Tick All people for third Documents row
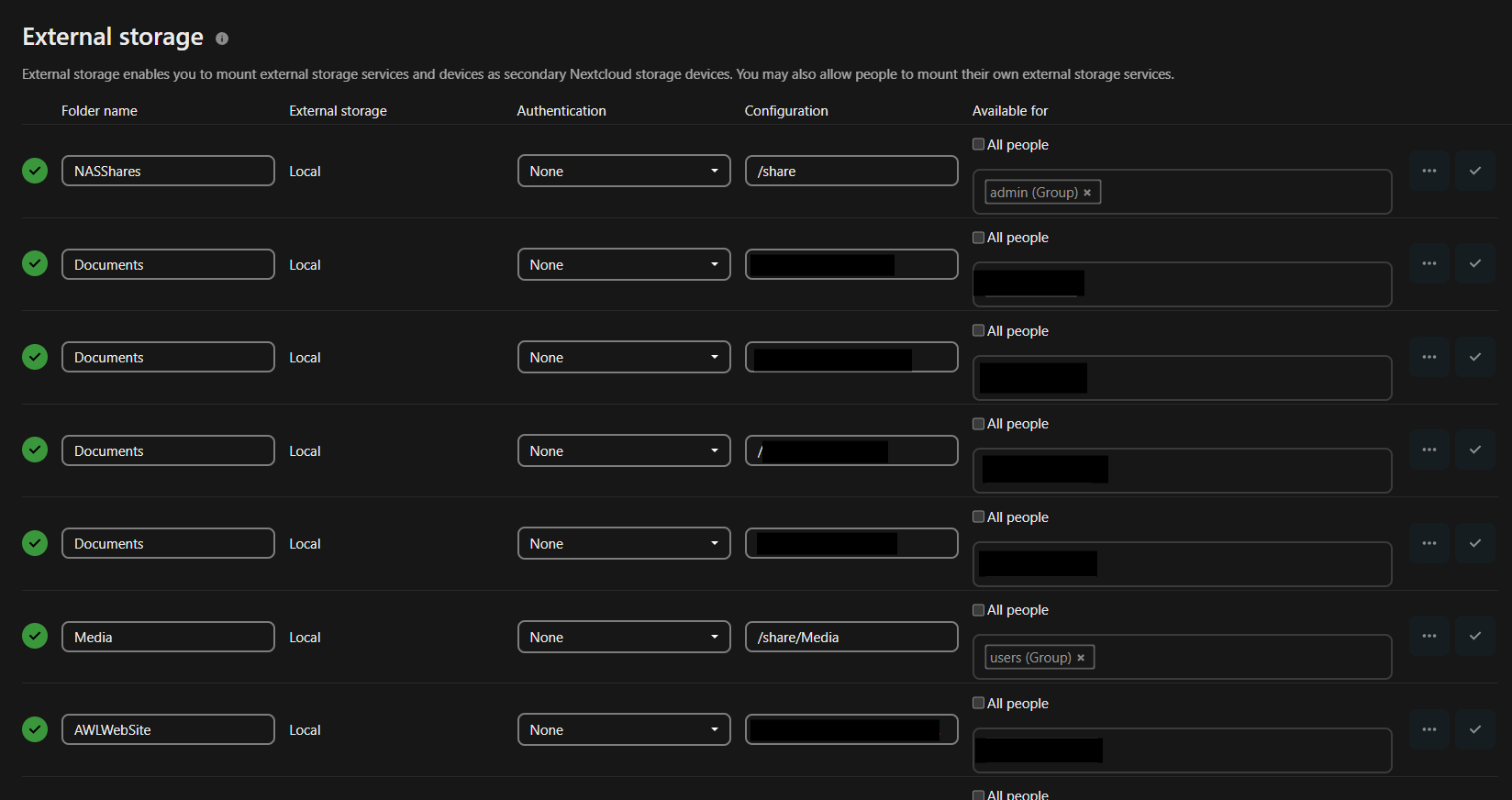The image size is (1512, 800). click(979, 424)
